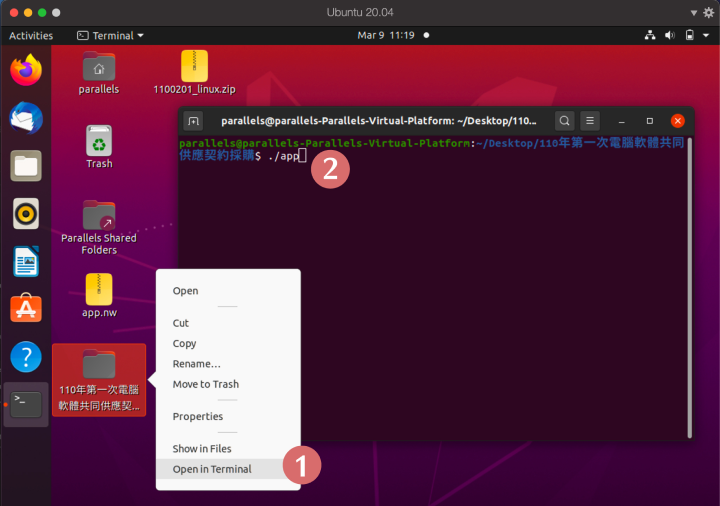Open the Files manager in the dock
This screenshot has width=720, height=506.
coord(26,166)
